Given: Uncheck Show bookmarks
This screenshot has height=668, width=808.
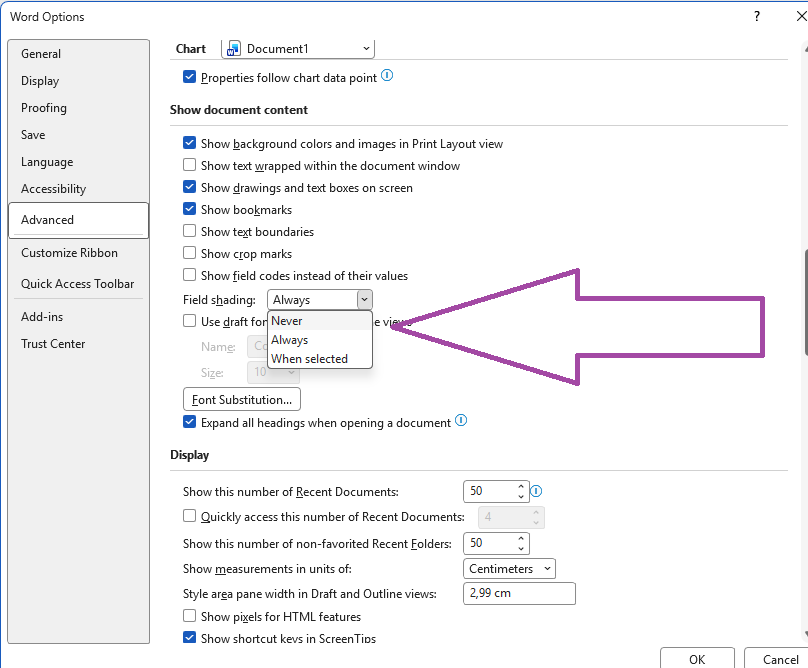Looking at the screenshot, I should click(189, 209).
